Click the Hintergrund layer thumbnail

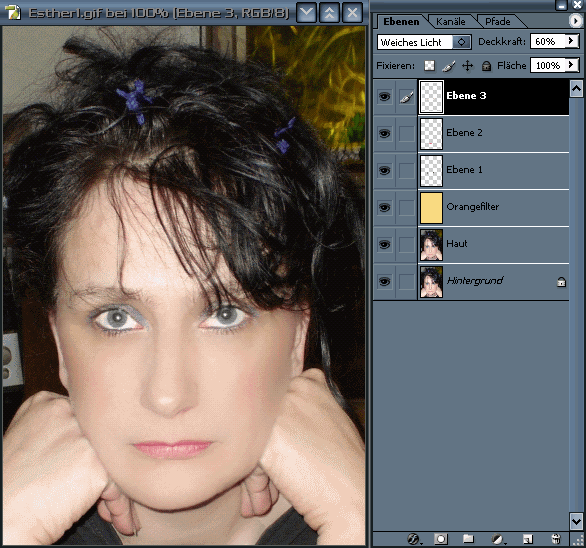[x=431, y=282]
